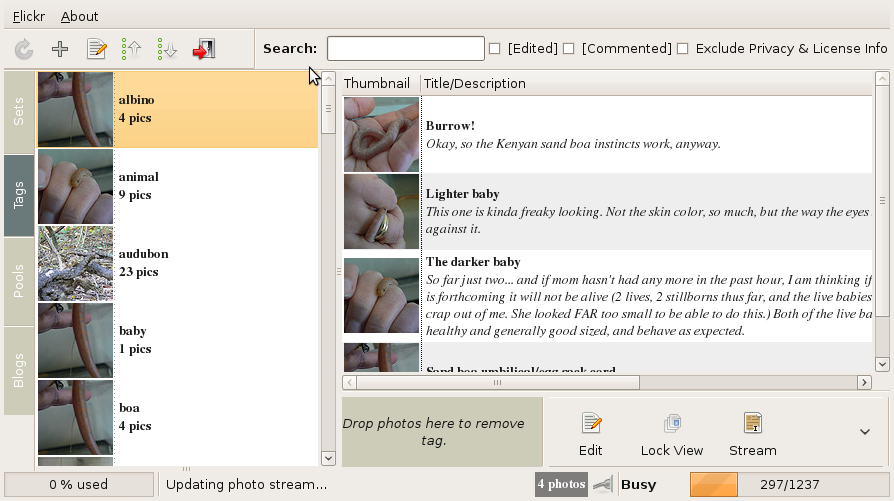Click the photo list scroll left arrow
This screenshot has height=501, width=894.
(x=350, y=382)
